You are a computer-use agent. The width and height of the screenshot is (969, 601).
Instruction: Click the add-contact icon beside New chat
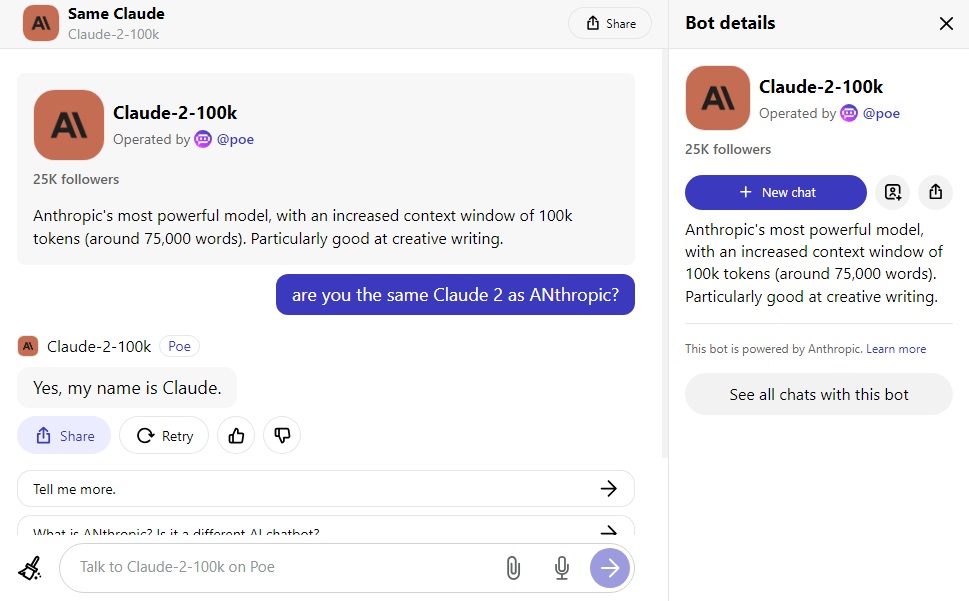892,192
